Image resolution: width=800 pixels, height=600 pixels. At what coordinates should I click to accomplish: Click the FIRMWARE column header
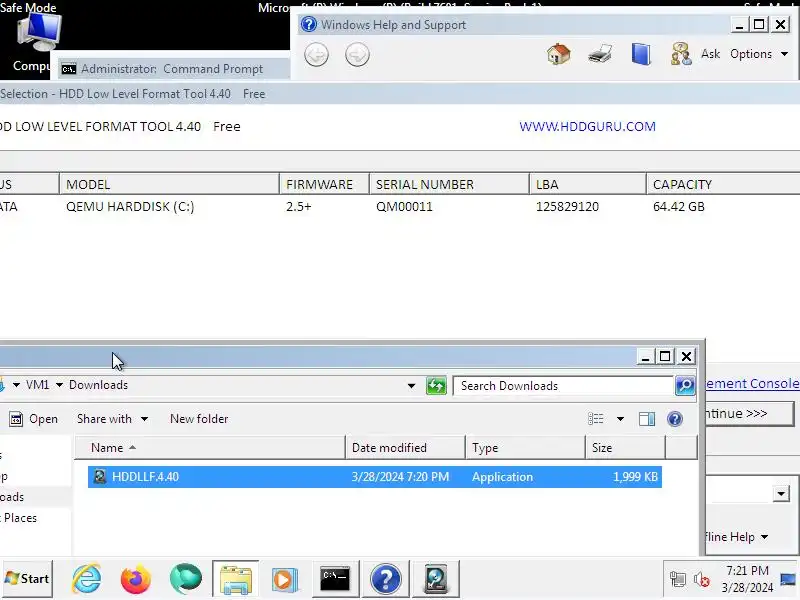(x=324, y=184)
